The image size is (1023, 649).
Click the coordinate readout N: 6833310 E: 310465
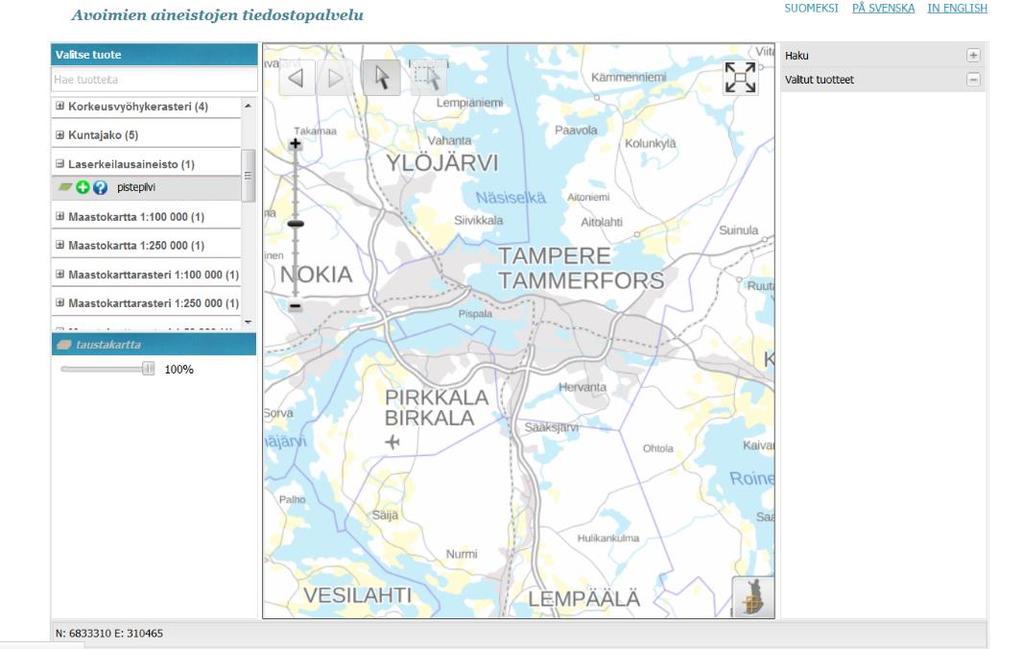(109, 633)
